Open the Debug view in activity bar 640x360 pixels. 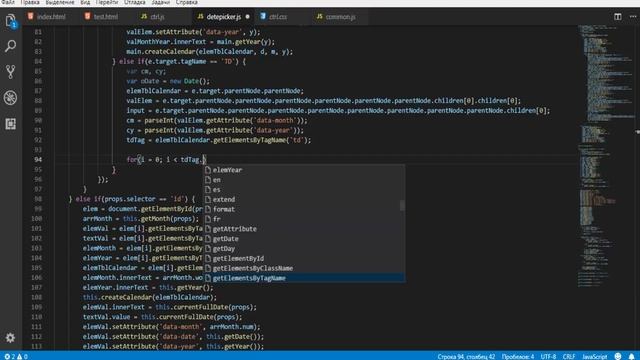click(11, 98)
